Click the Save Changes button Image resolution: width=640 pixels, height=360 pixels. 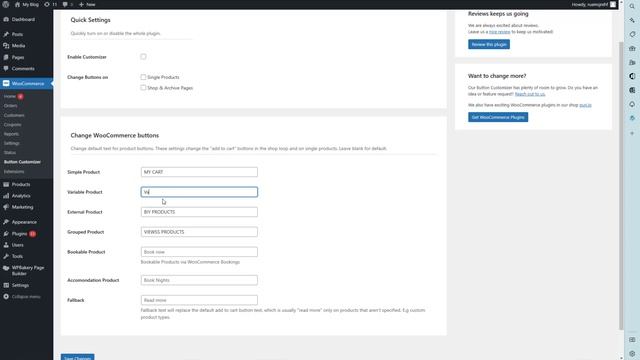click(78, 357)
